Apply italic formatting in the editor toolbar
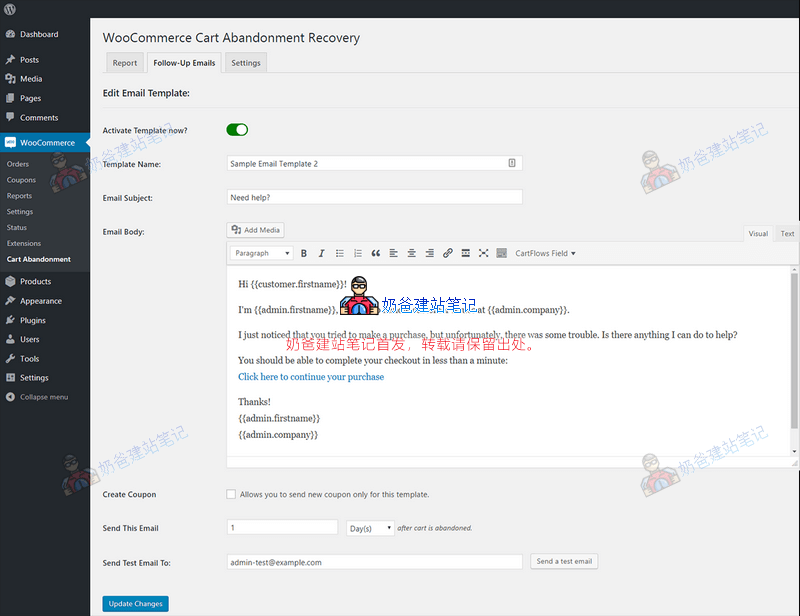Image resolution: width=800 pixels, height=616 pixels. 320,254
